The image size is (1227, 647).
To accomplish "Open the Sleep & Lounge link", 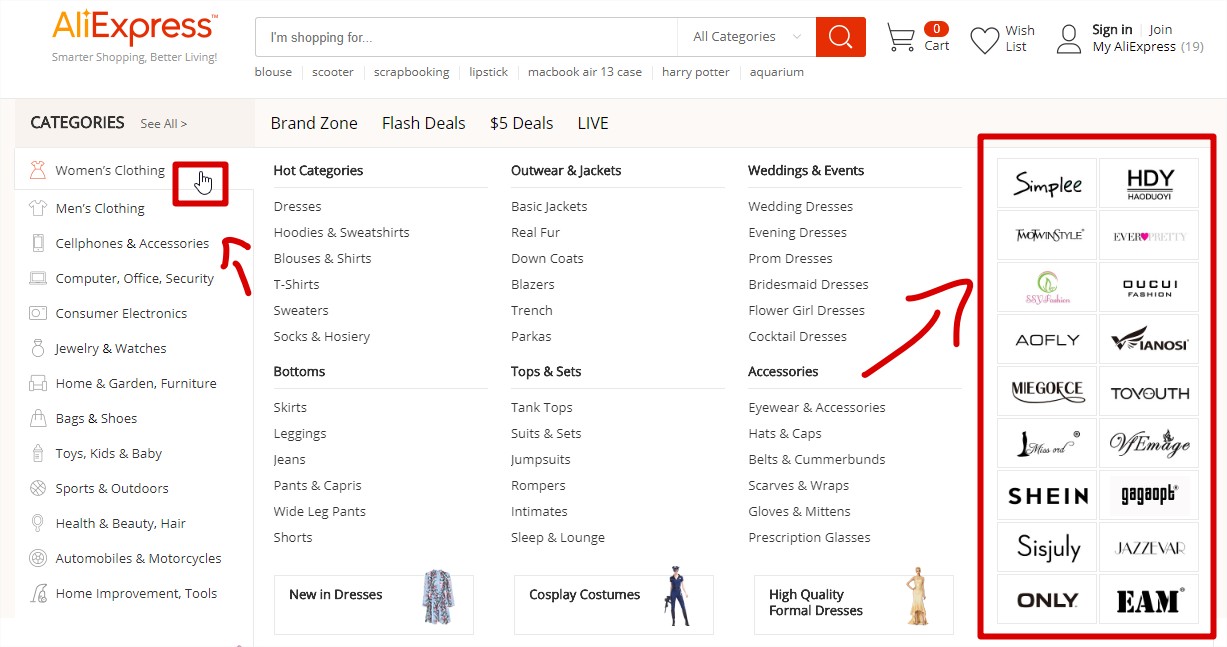I will tap(558, 537).
